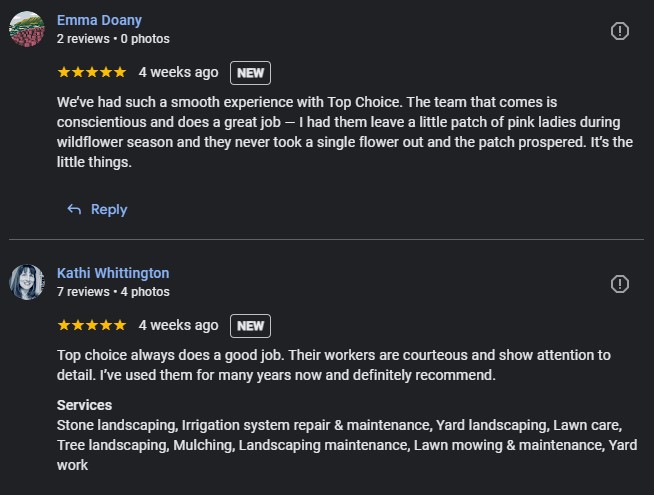The height and width of the screenshot is (495, 654).
Task: Open Emma Doany's profile picture
Action: pyautogui.click(x=27, y=29)
